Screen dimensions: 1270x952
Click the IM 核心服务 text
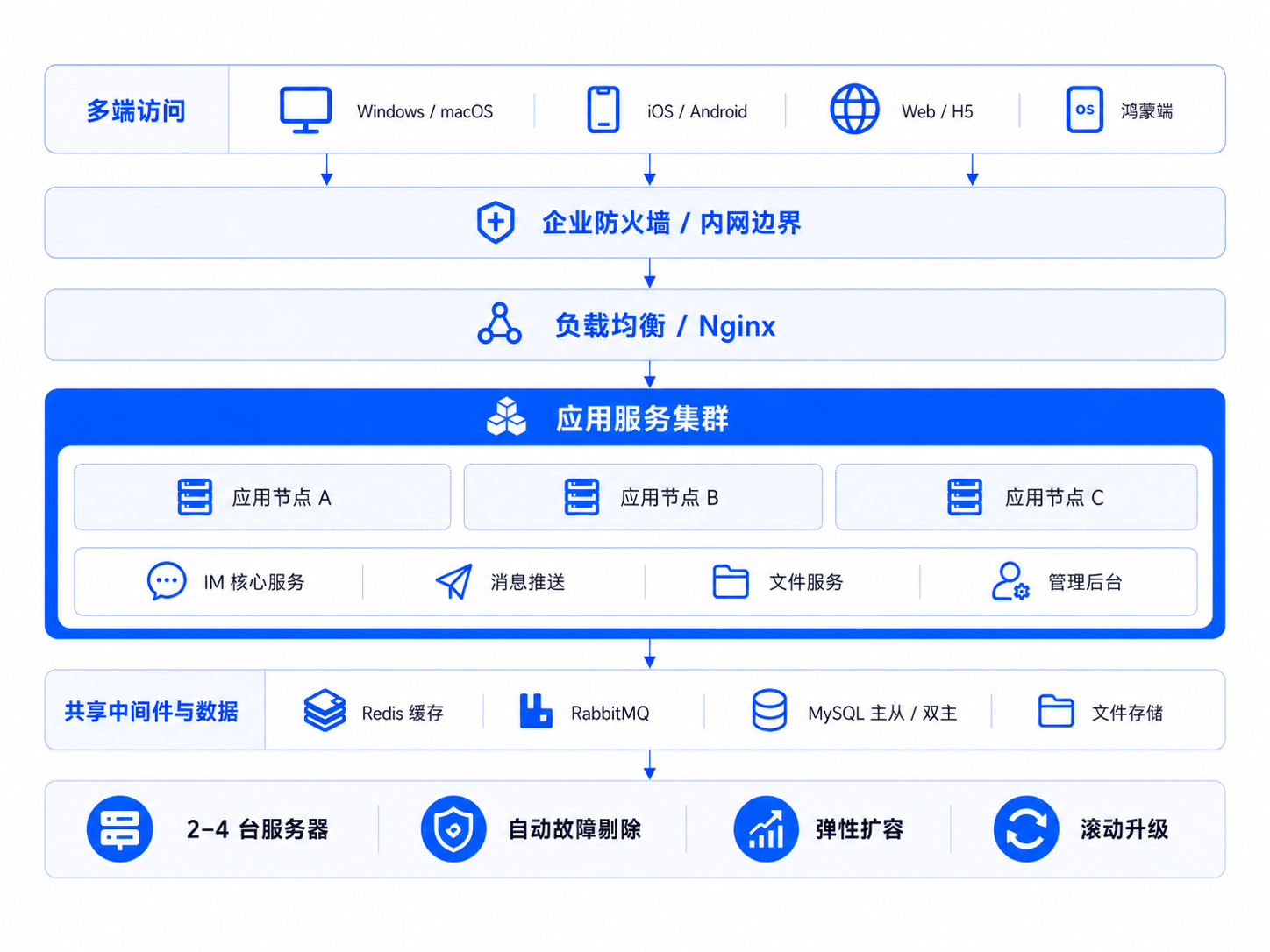click(x=254, y=582)
